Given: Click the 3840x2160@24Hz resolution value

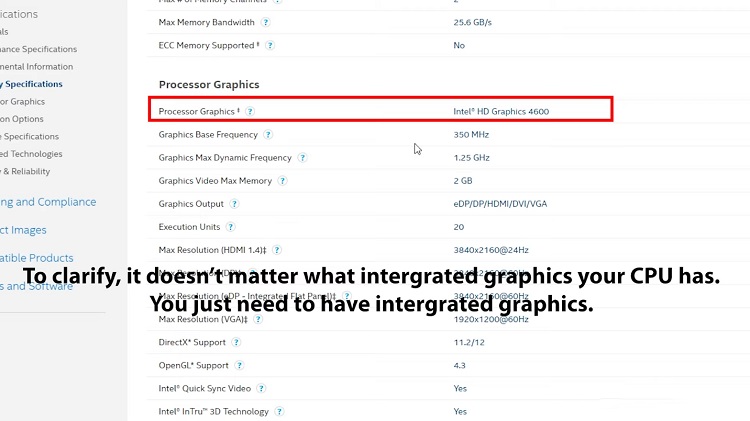Looking at the screenshot, I should 491,250.
